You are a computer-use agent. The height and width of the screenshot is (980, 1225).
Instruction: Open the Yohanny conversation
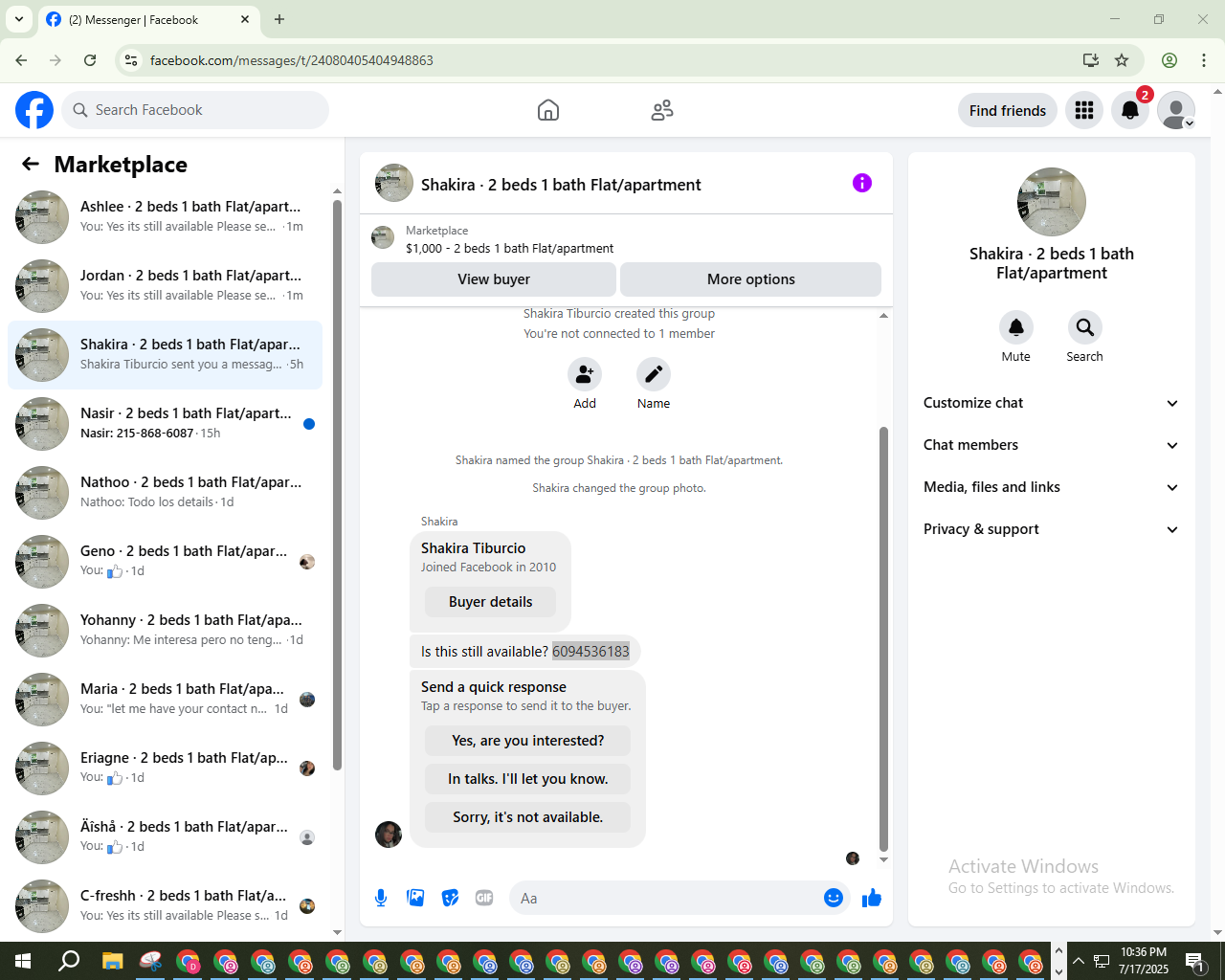click(x=165, y=630)
